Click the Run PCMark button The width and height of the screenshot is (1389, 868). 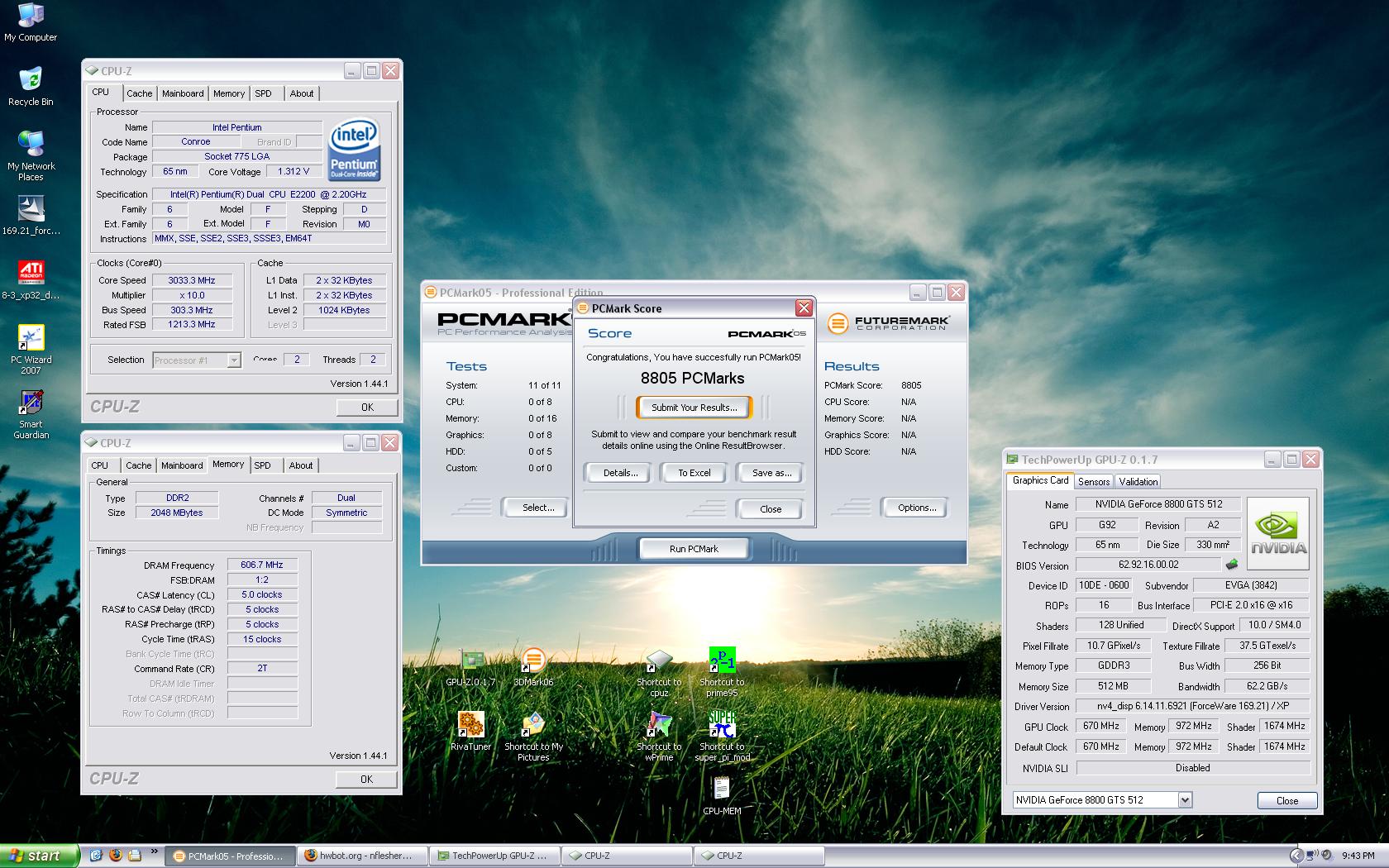[694, 549]
